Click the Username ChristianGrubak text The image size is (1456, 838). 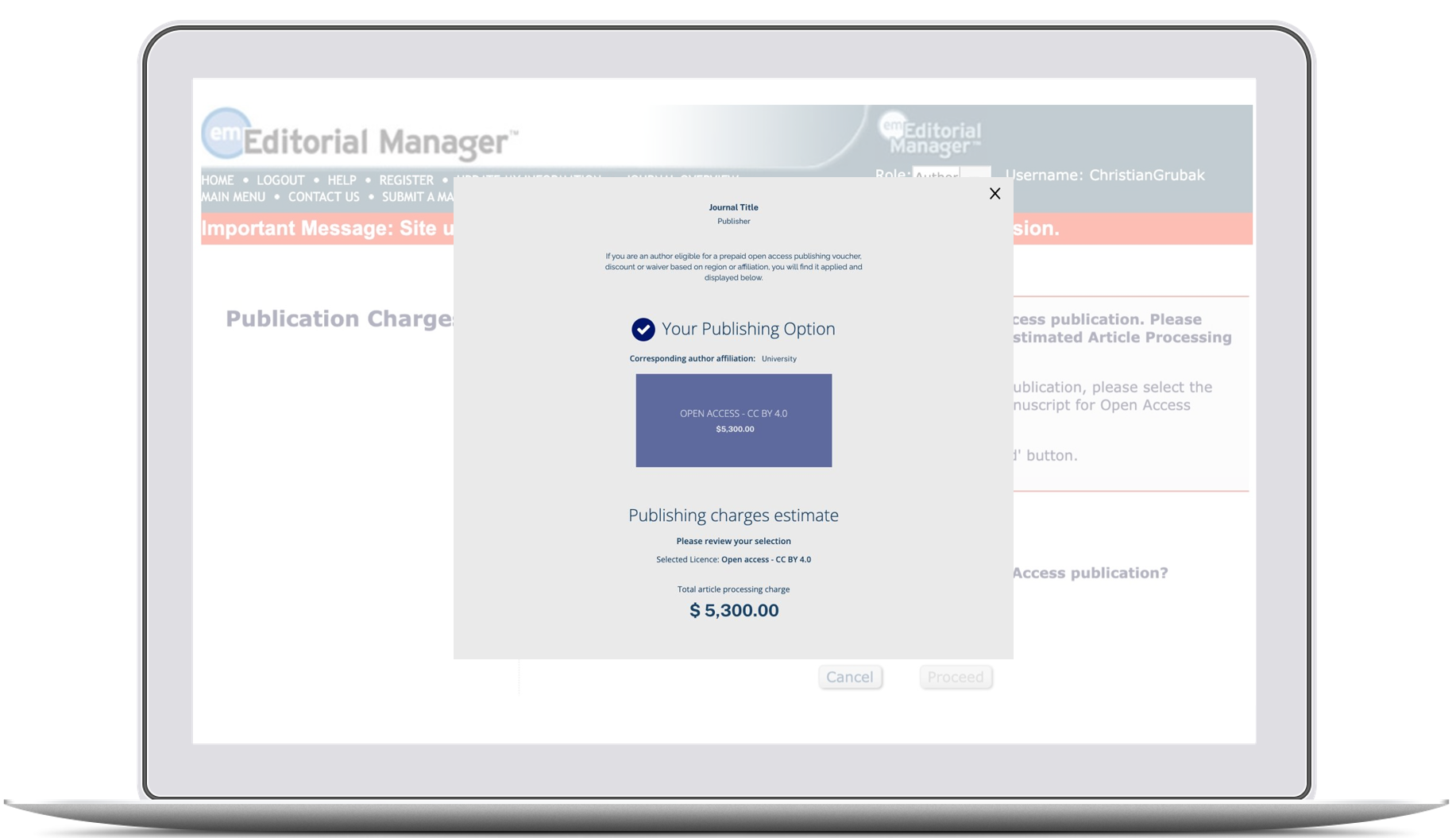click(1104, 175)
